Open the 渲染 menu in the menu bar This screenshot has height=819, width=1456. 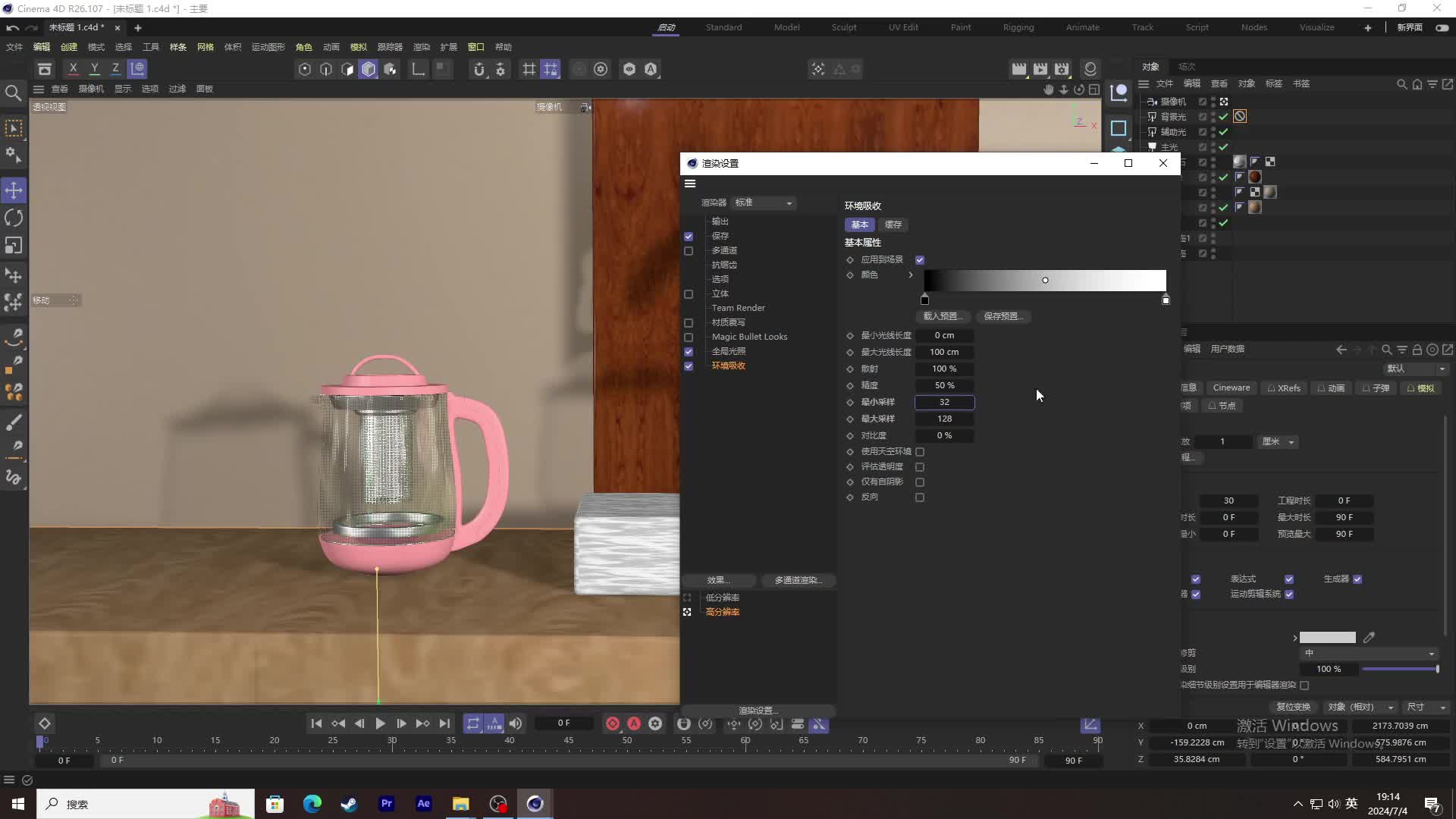pos(421,47)
